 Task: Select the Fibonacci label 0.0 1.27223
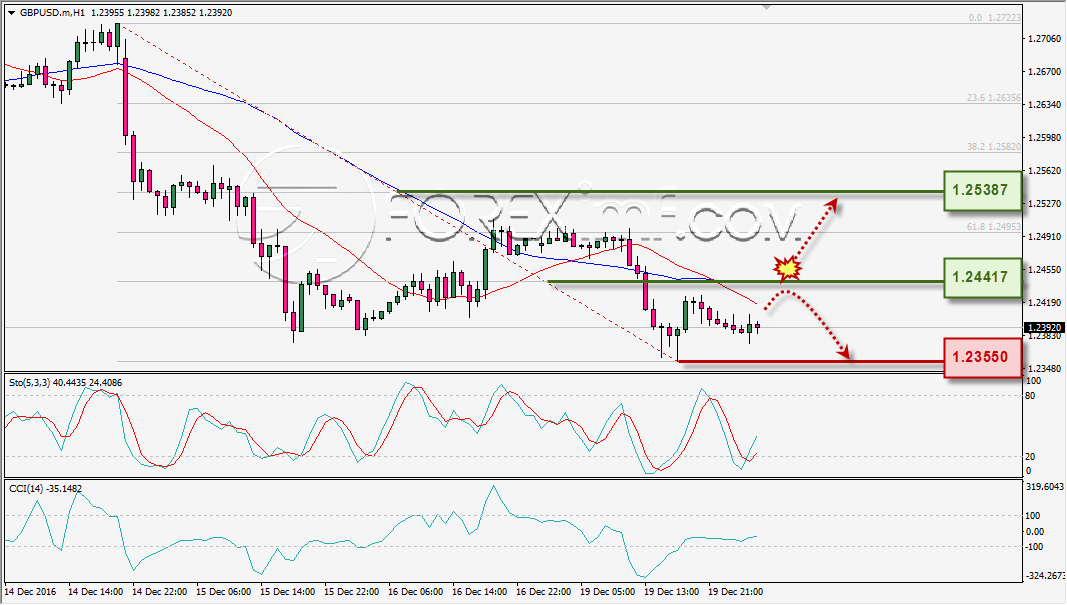pyautogui.click(x=994, y=18)
